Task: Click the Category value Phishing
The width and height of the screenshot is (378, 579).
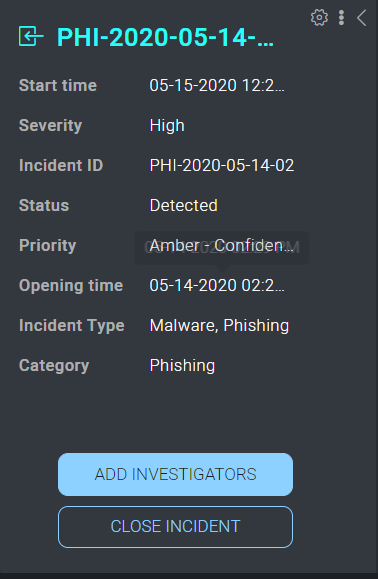Action: click(x=182, y=366)
